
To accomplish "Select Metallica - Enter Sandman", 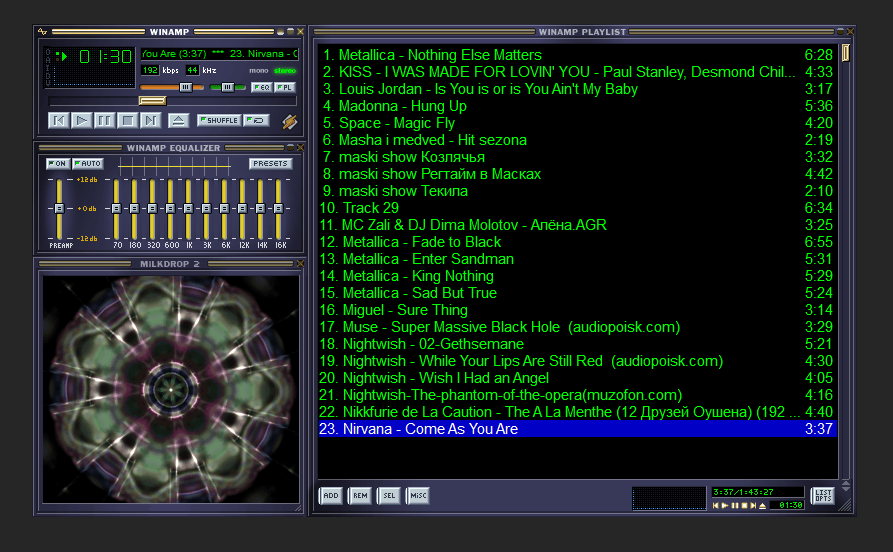I will [577, 259].
